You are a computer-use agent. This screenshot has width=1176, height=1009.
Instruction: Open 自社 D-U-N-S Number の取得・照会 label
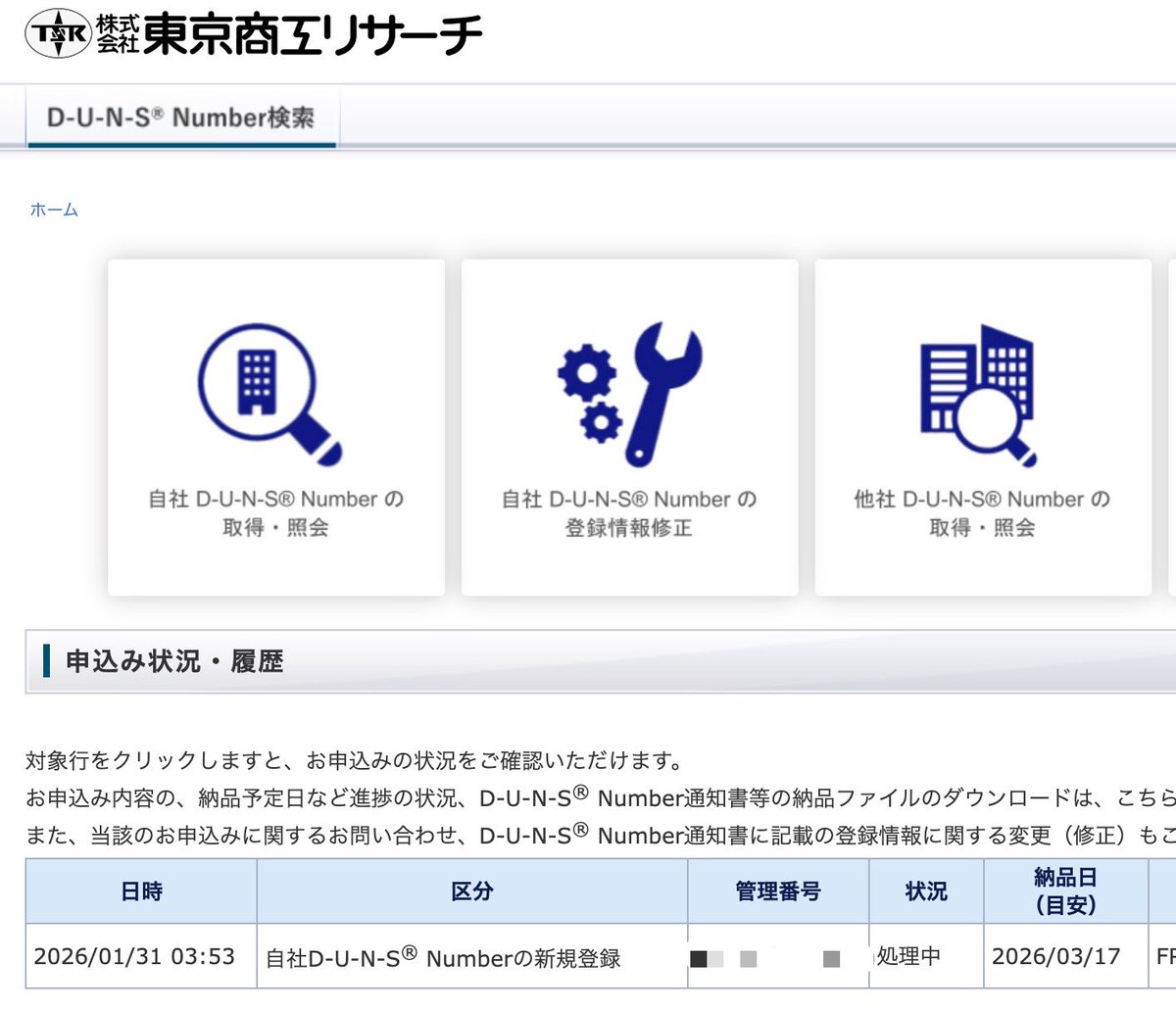tap(276, 512)
